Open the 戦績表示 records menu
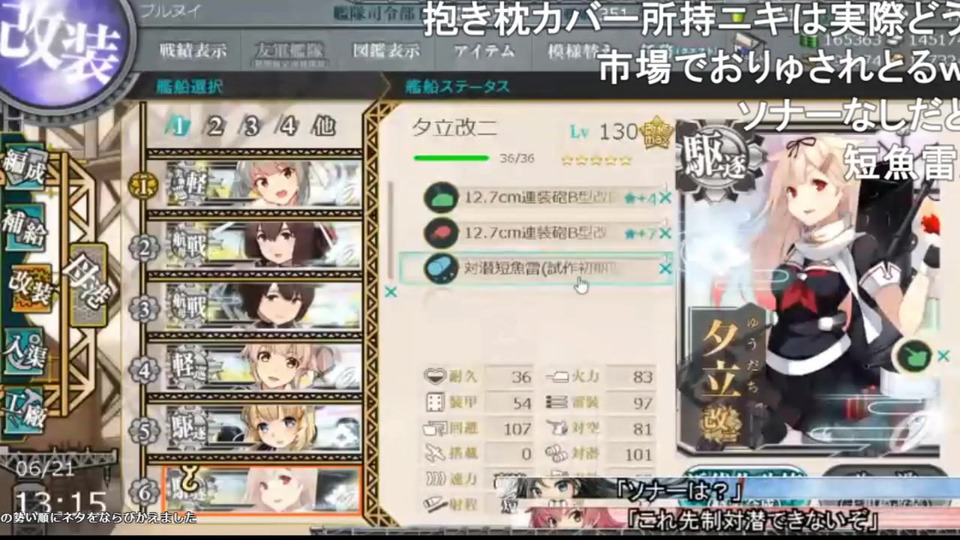The width and height of the screenshot is (960, 540). [193, 51]
